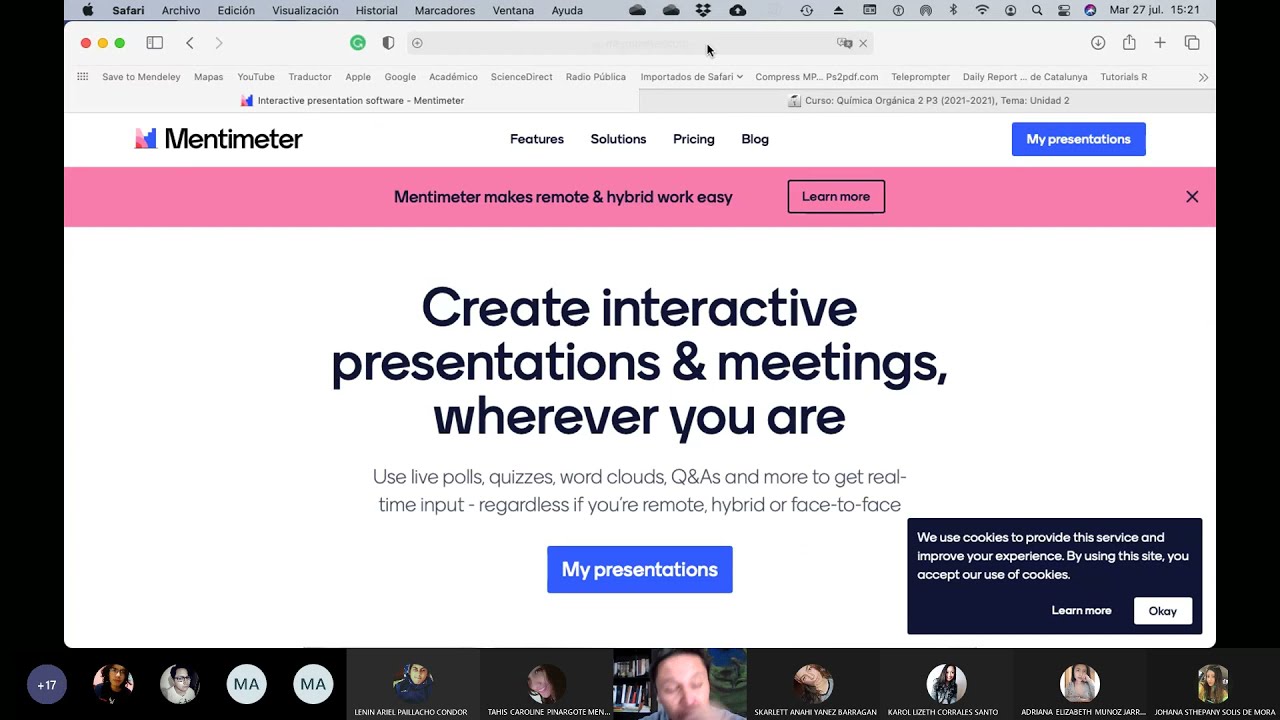Select Lenin Ariel Paillacho Condor's video tile
The height and width of the screenshot is (720, 1280).
point(411,685)
